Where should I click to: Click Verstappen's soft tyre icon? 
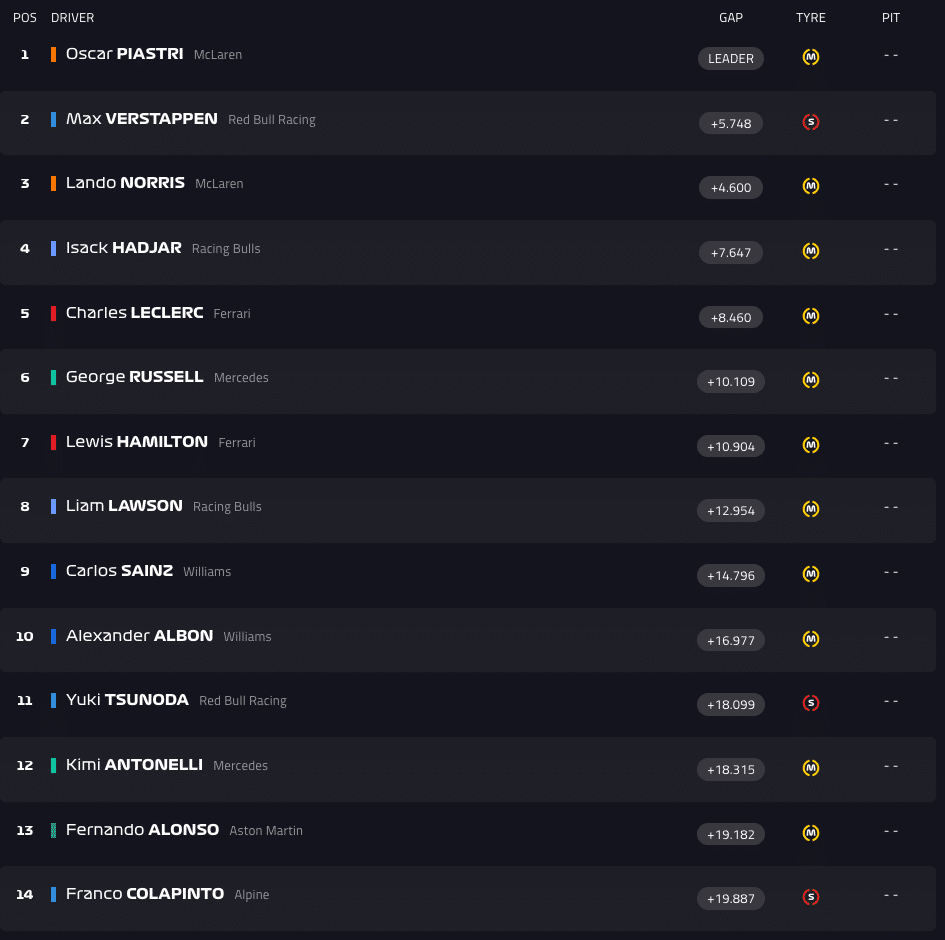[811, 122]
